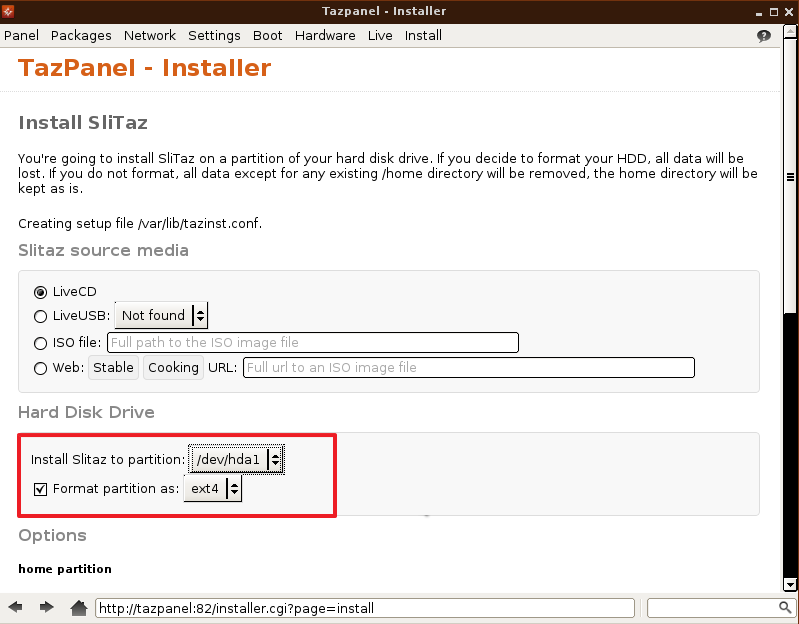Go back with the left arrow icon
799x624 pixels.
click(16, 607)
